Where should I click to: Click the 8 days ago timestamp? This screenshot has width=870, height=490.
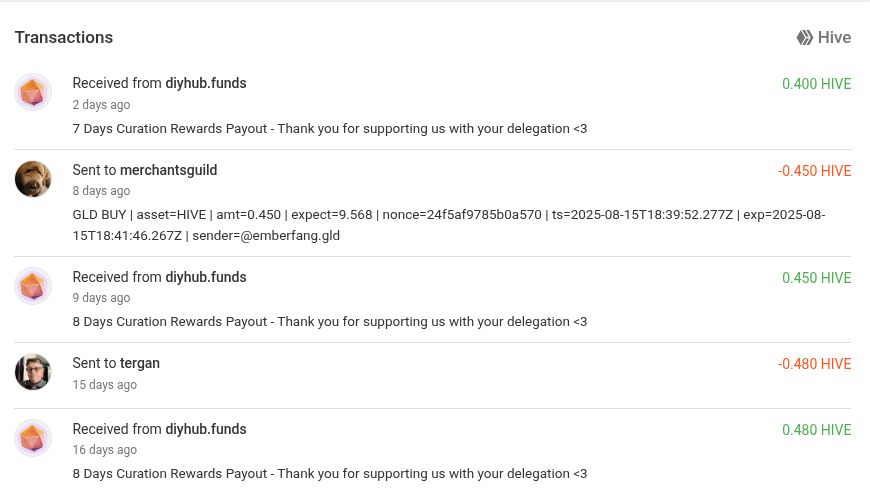tap(102, 191)
